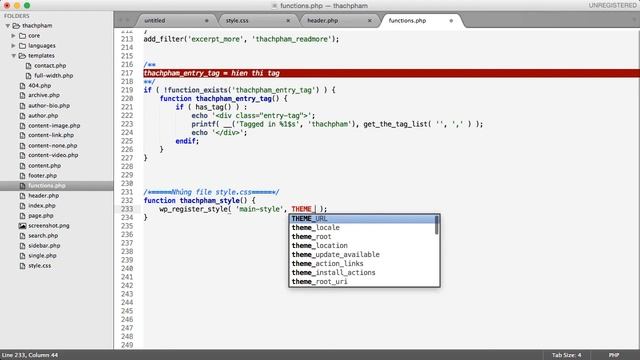Image resolution: width=640 pixels, height=360 pixels.
Task: Open single.php in the sidebar
Action: tap(42, 256)
